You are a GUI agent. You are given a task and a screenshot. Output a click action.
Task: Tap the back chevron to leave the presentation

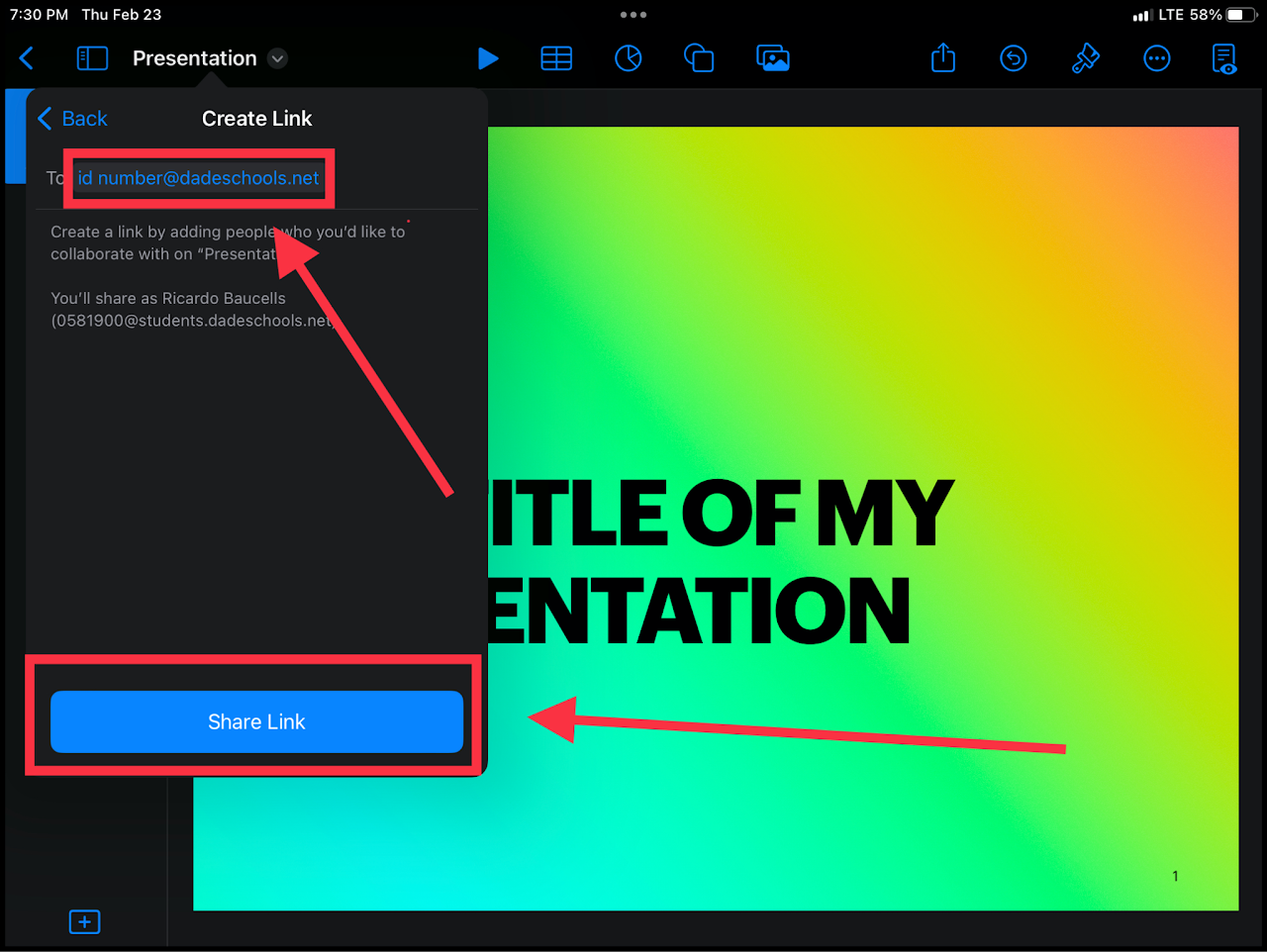(x=27, y=58)
